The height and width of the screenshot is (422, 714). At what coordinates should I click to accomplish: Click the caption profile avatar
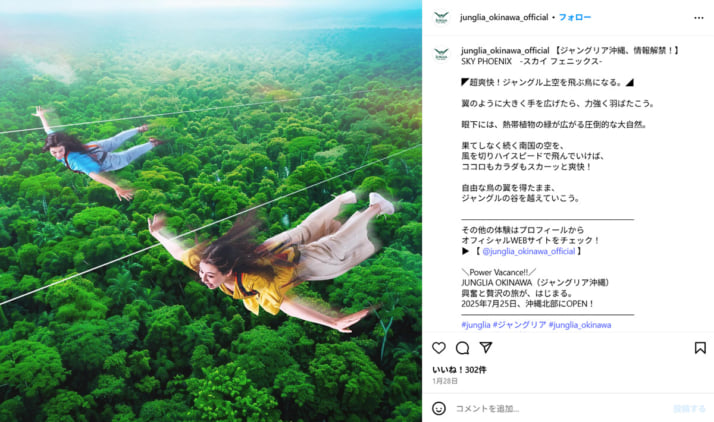[x=441, y=54]
